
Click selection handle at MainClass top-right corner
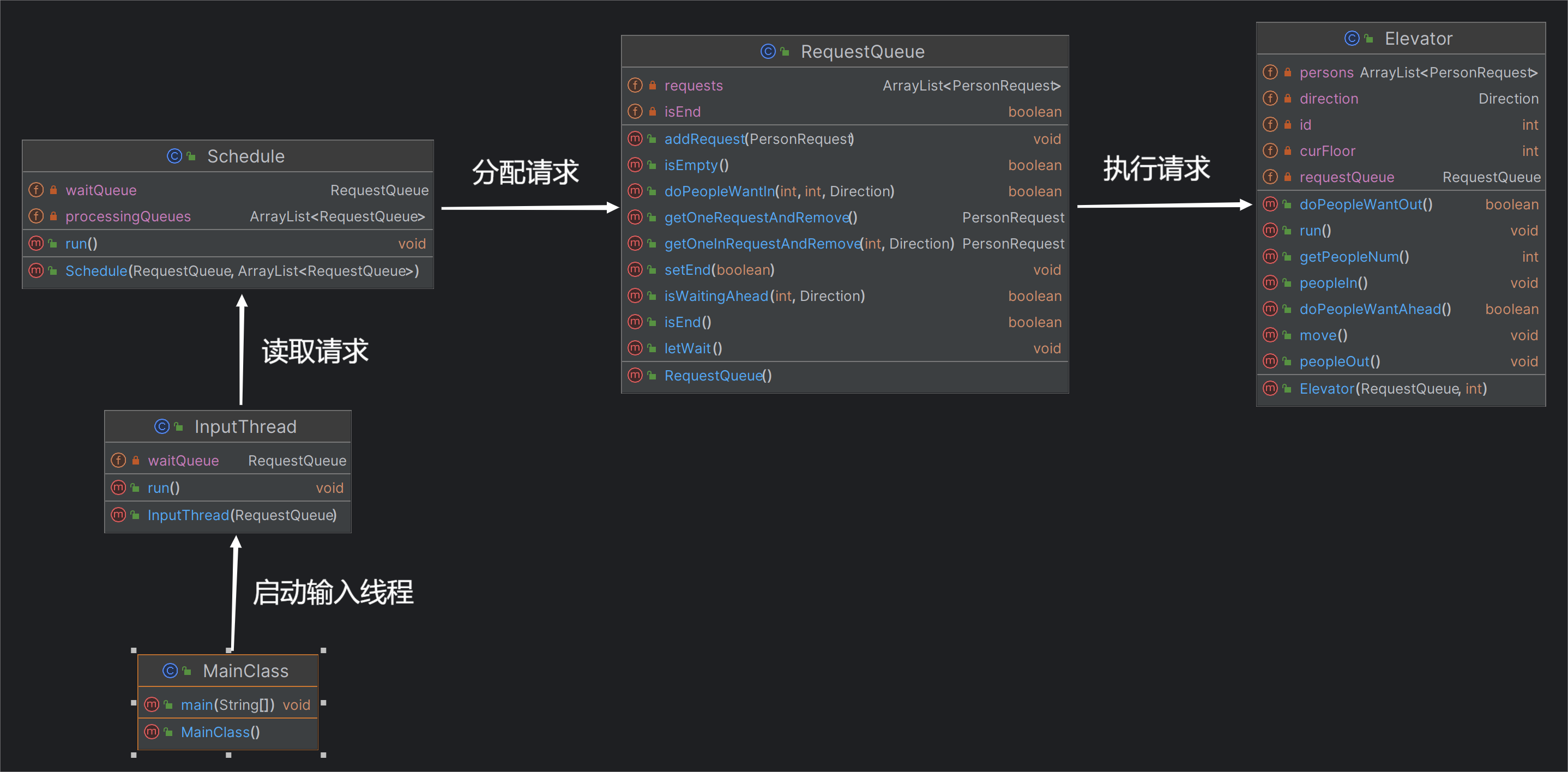323,650
